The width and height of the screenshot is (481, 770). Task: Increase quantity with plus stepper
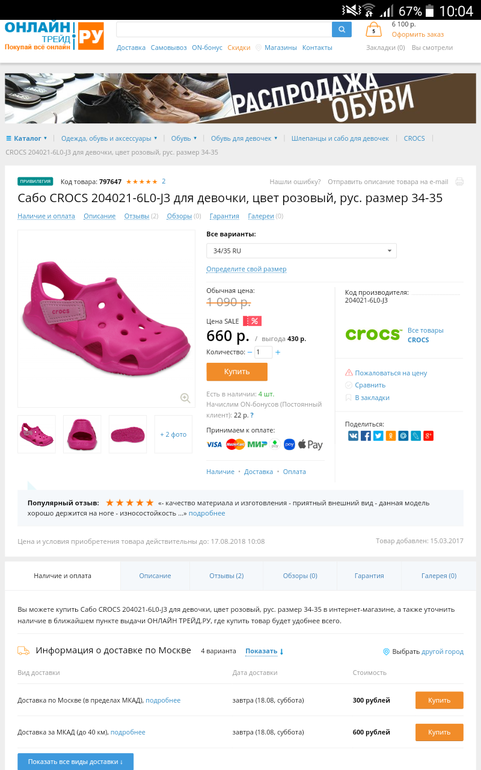[278, 352]
